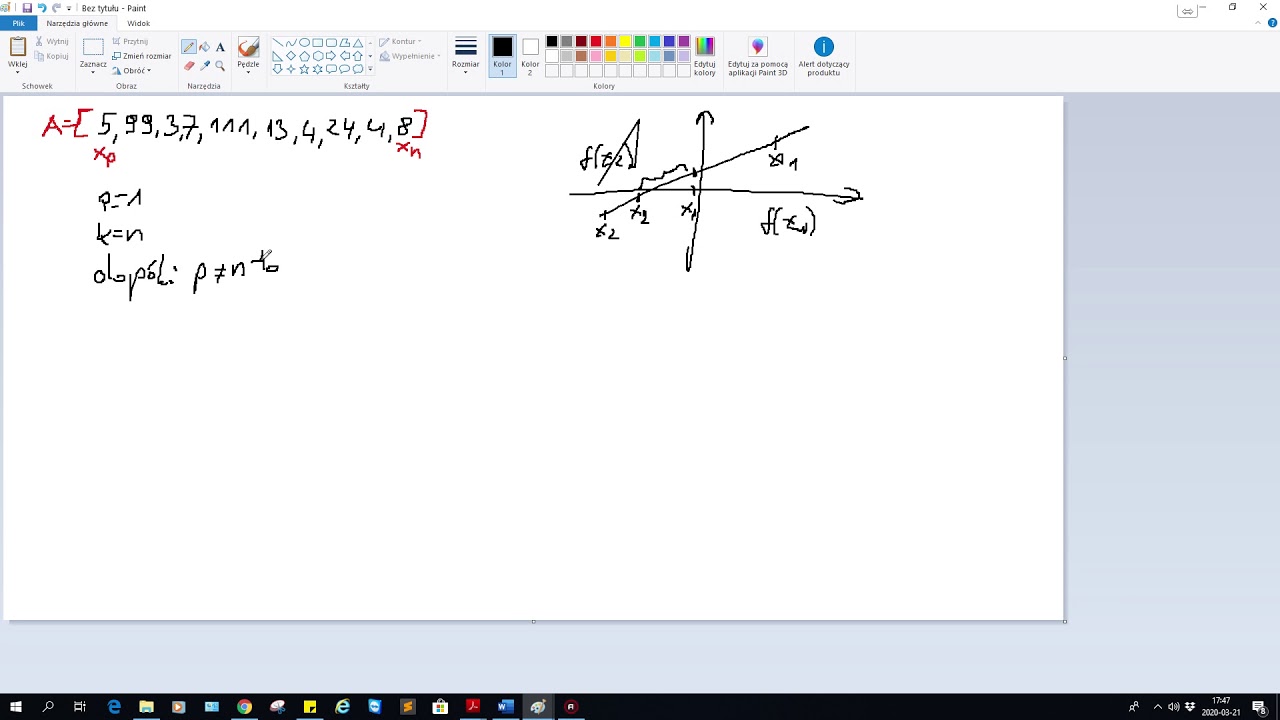Viewport: 1280px width, 720px height.
Task: Select the Text tool (letter A)
Action: (220, 47)
